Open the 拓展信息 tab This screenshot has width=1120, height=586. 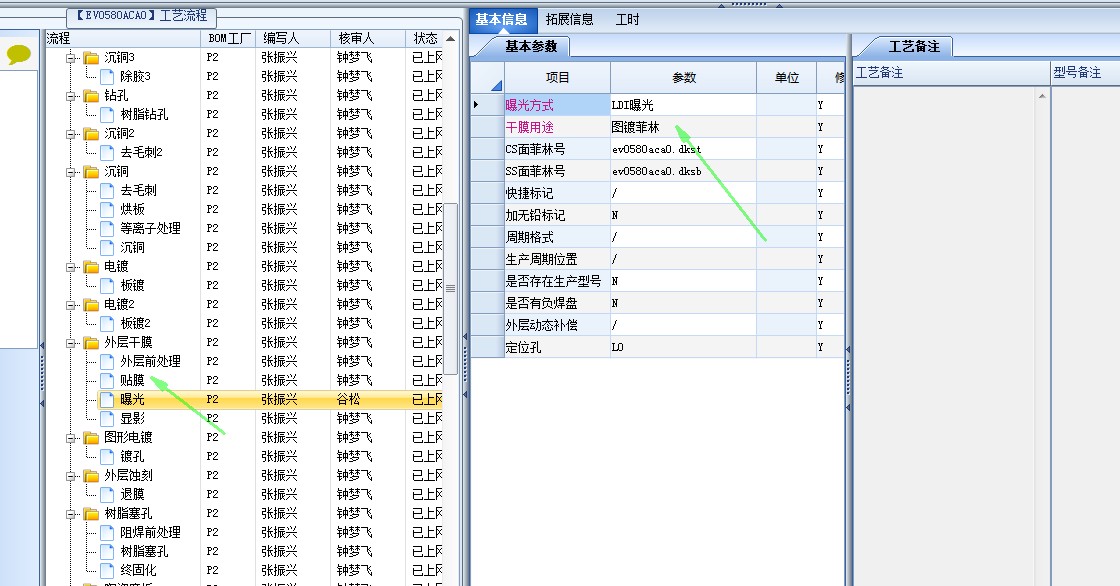[569, 19]
